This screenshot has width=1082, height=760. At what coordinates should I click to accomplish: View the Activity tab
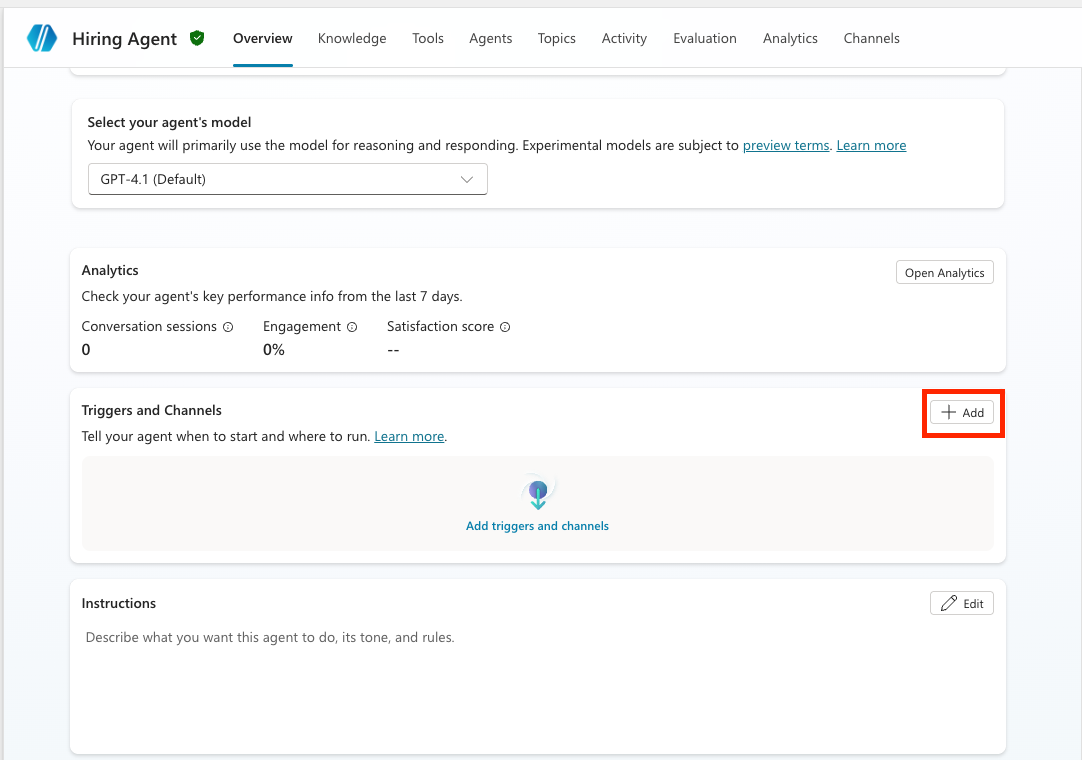pos(624,39)
